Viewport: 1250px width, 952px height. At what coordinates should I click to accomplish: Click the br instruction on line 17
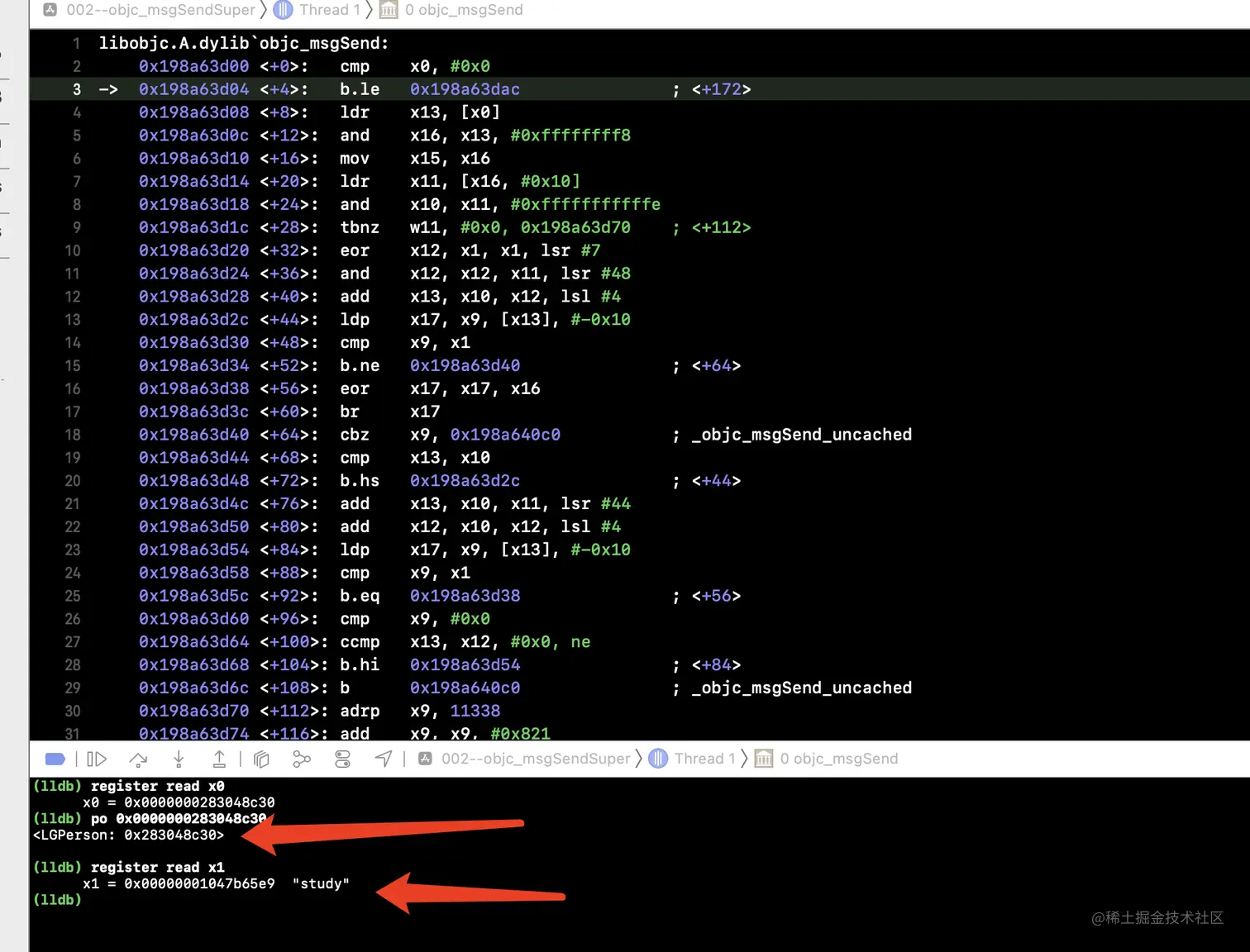click(x=350, y=412)
